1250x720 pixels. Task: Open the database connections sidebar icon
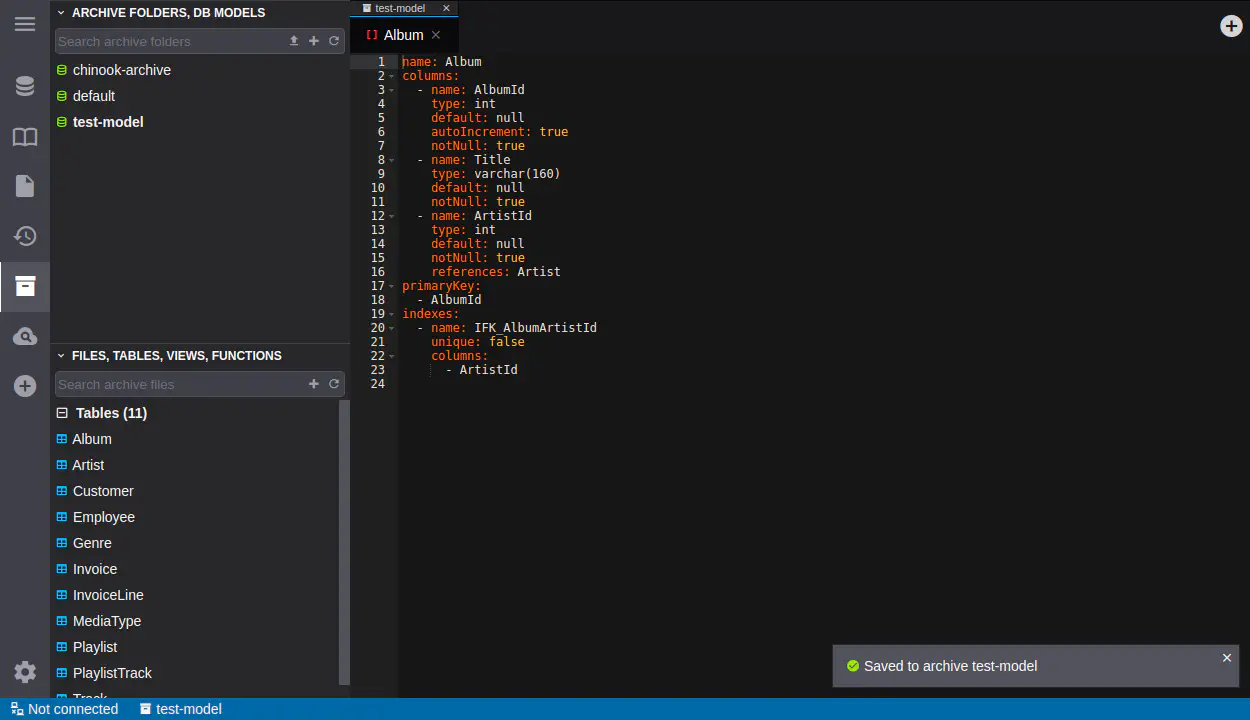[25, 86]
